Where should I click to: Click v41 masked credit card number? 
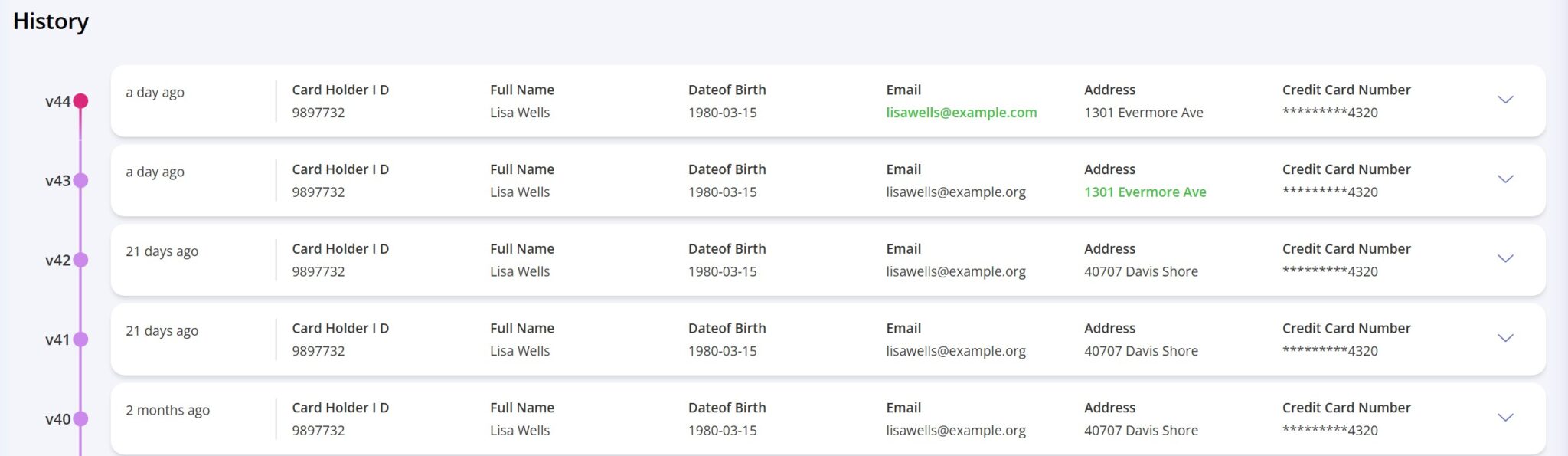click(x=1330, y=351)
